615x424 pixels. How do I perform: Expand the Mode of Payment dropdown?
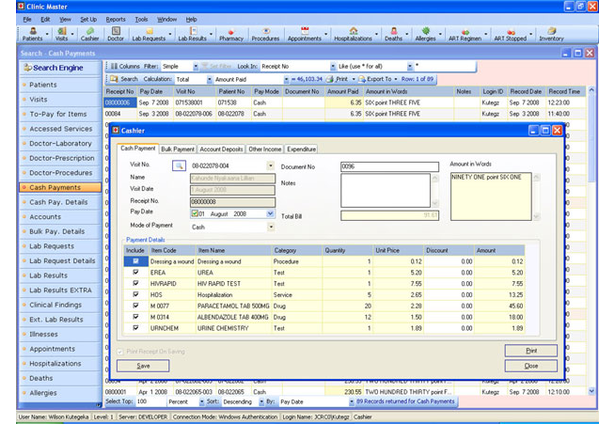click(x=271, y=227)
